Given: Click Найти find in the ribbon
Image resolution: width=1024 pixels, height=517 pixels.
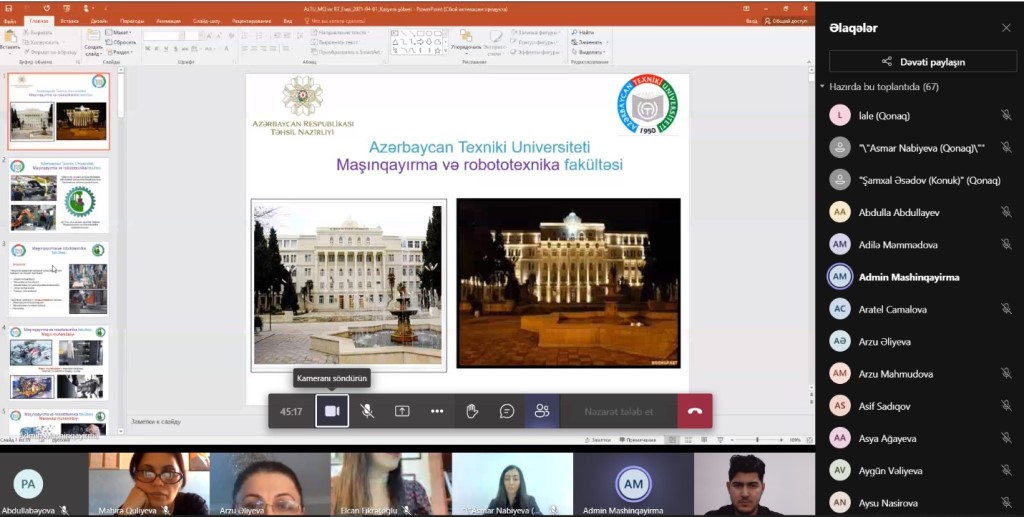Looking at the screenshot, I should (x=583, y=32).
